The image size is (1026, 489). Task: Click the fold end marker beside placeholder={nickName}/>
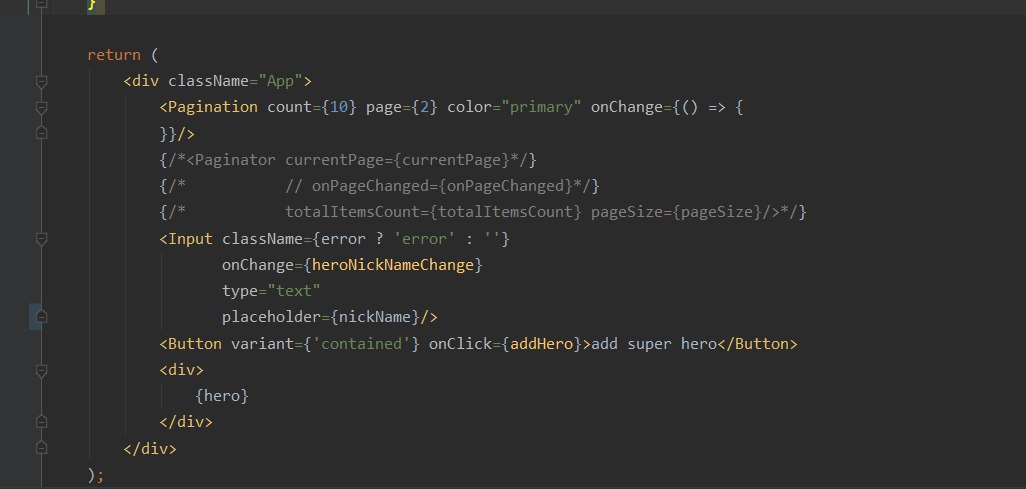[x=41, y=317]
